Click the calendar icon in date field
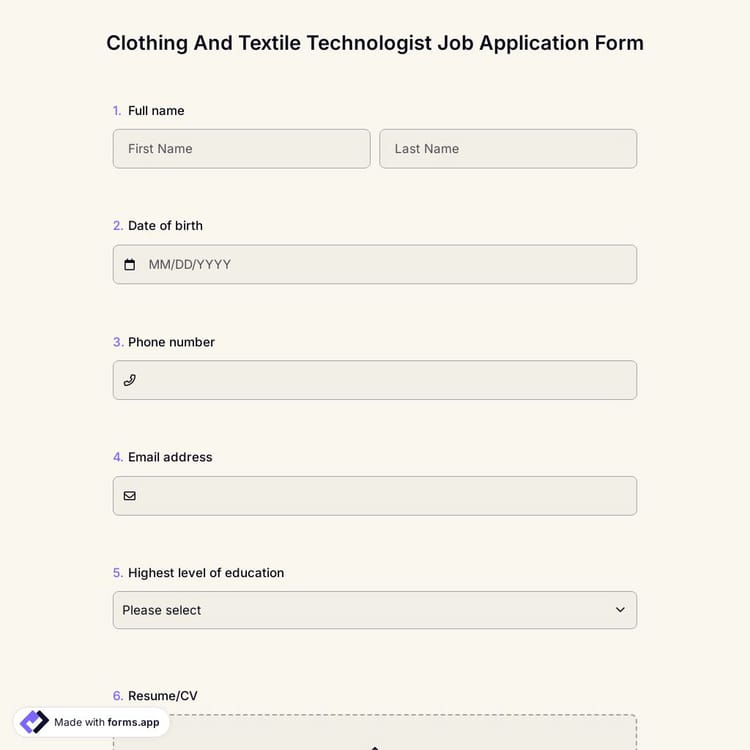750x750 pixels. 129,265
